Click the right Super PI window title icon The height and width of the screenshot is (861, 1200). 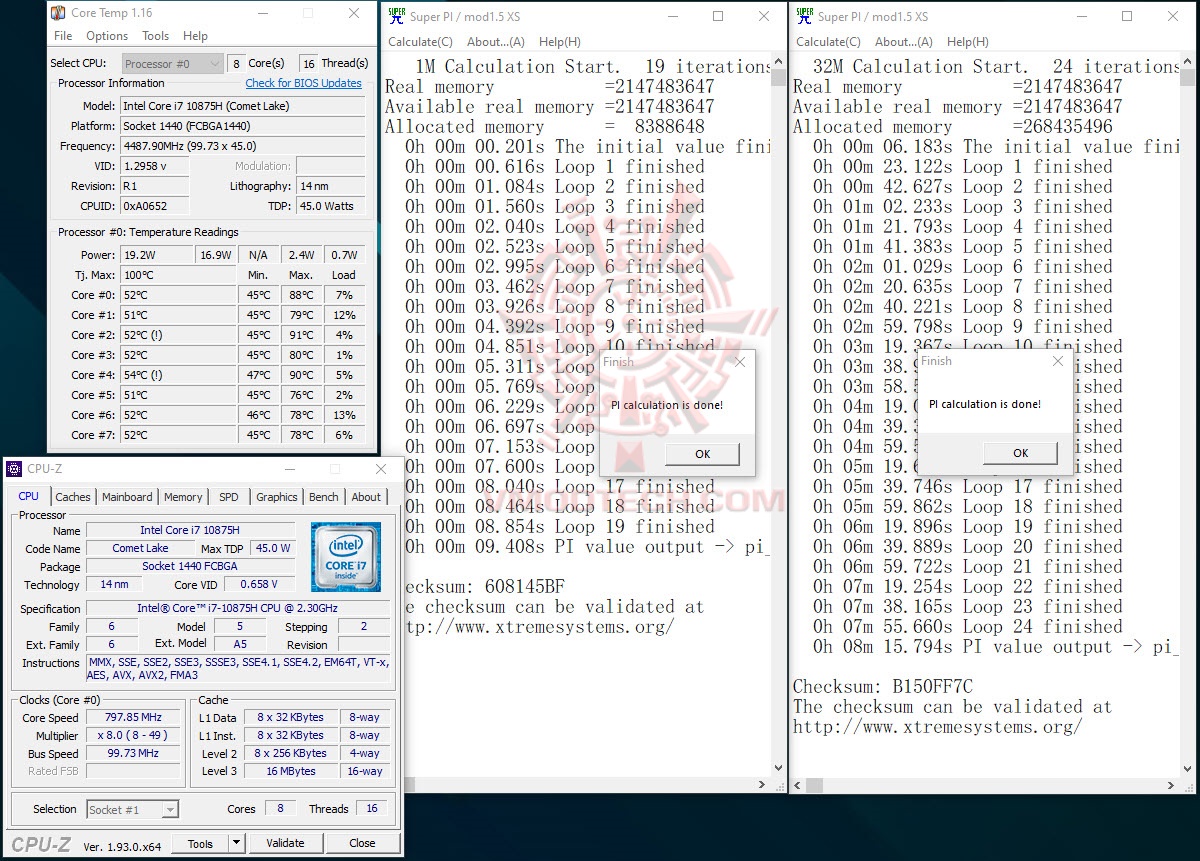point(805,16)
